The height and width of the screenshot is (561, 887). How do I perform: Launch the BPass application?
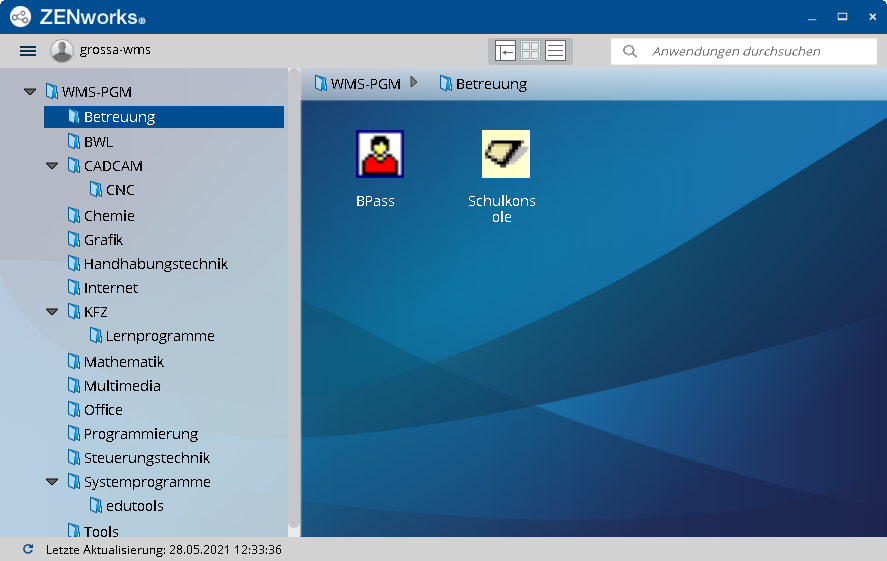[380, 169]
